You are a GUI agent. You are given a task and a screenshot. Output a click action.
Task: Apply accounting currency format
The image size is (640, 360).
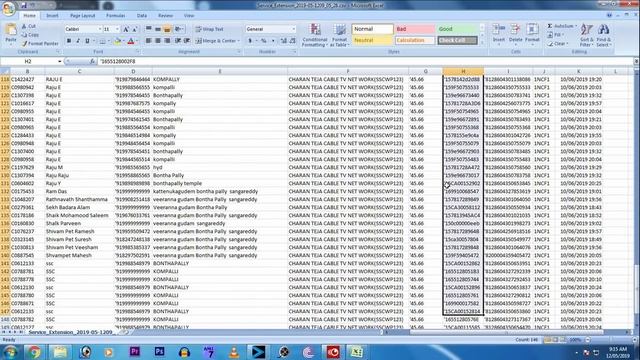[250, 41]
